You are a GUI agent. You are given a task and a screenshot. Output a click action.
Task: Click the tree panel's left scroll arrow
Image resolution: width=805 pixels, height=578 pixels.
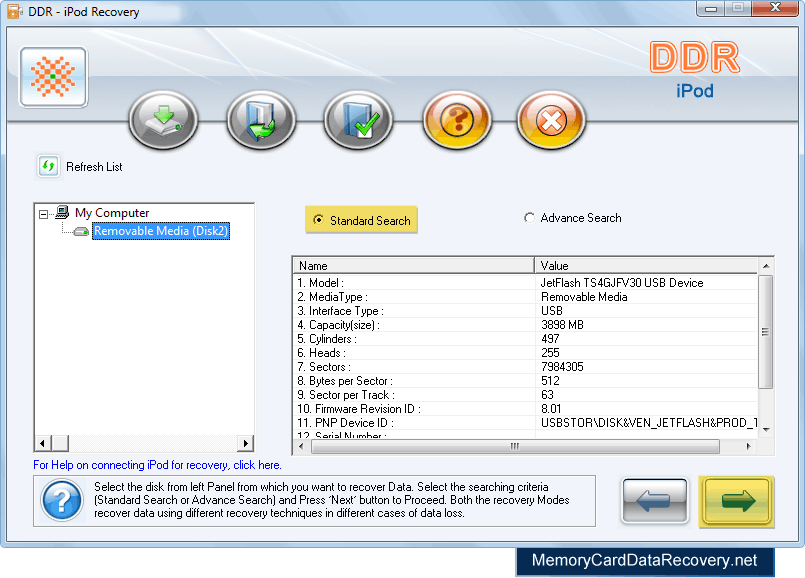(43, 443)
